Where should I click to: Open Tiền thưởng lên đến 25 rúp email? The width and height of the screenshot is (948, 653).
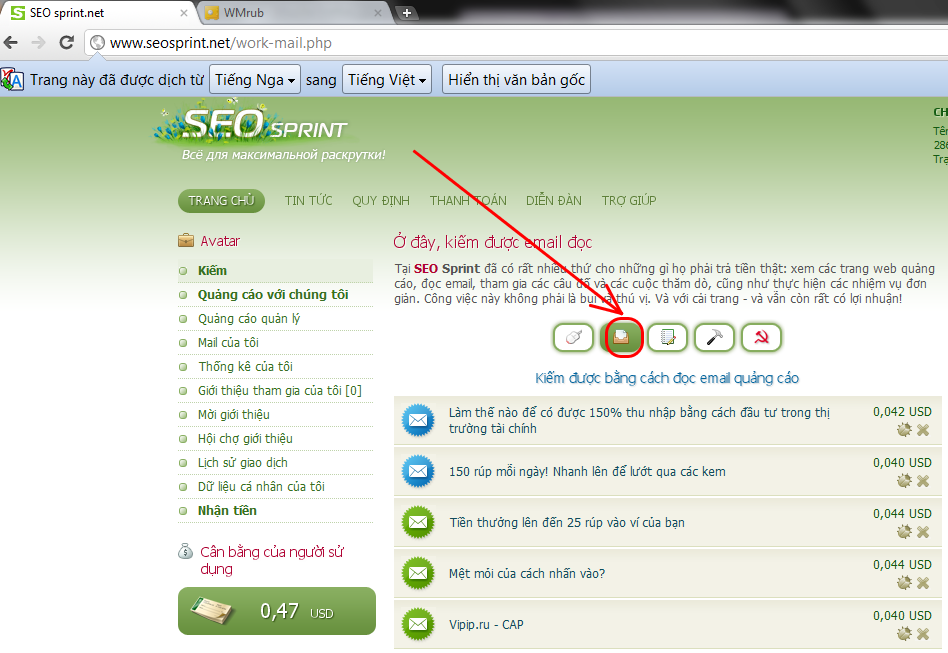(x=567, y=522)
